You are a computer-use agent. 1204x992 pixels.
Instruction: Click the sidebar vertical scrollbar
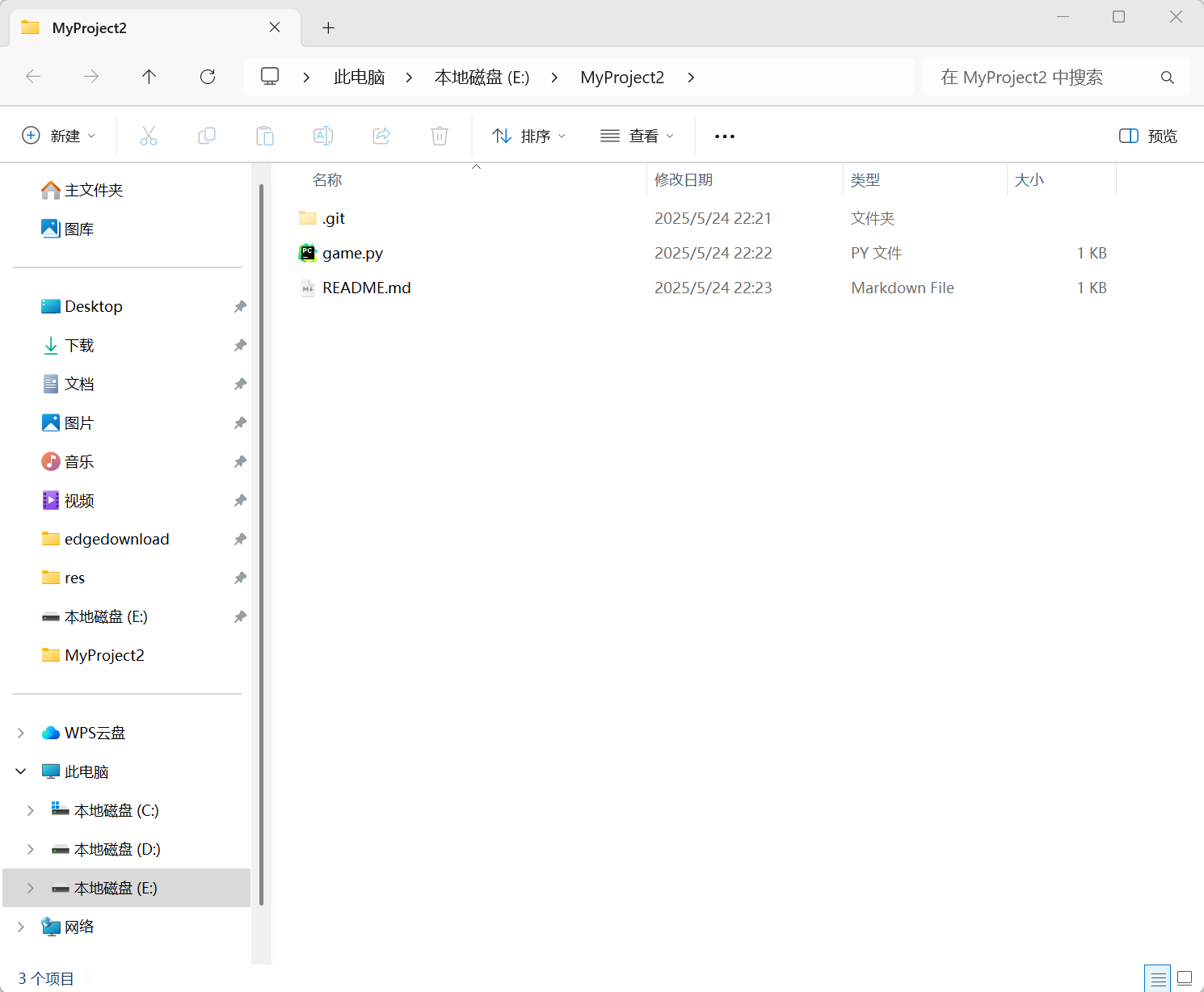click(261, 544)
